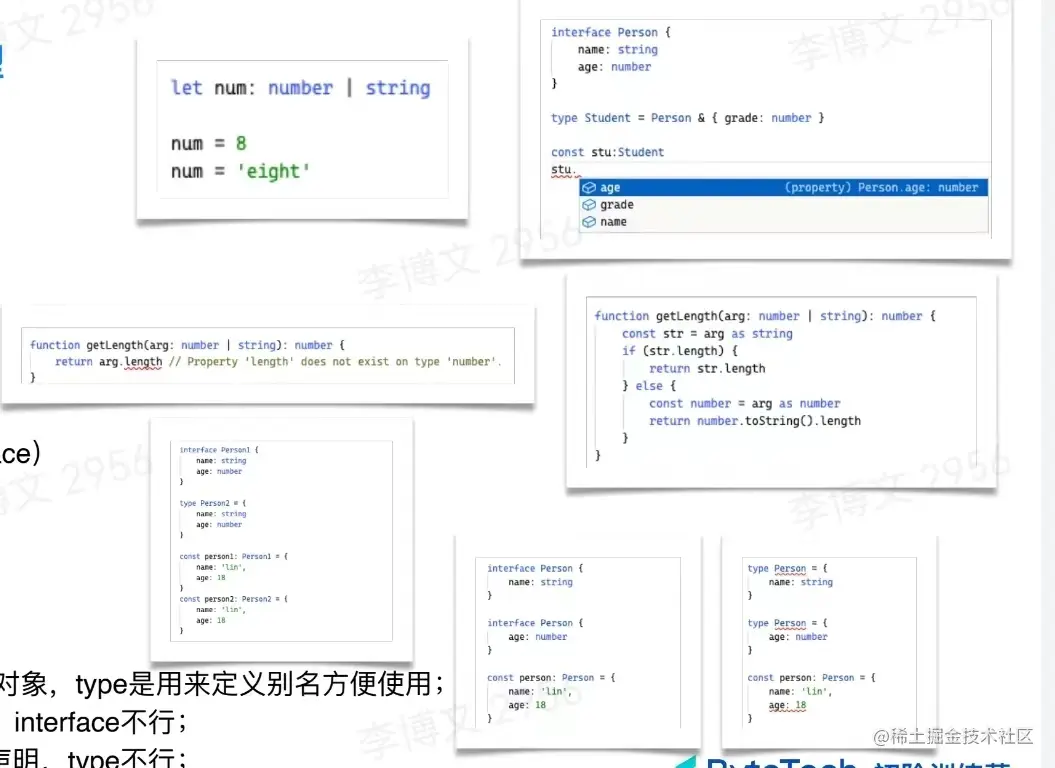This screenshot has width=1055, height=768.
Task: Open the Person1/Person2 code snippet thumbnail
Action: 281,540
